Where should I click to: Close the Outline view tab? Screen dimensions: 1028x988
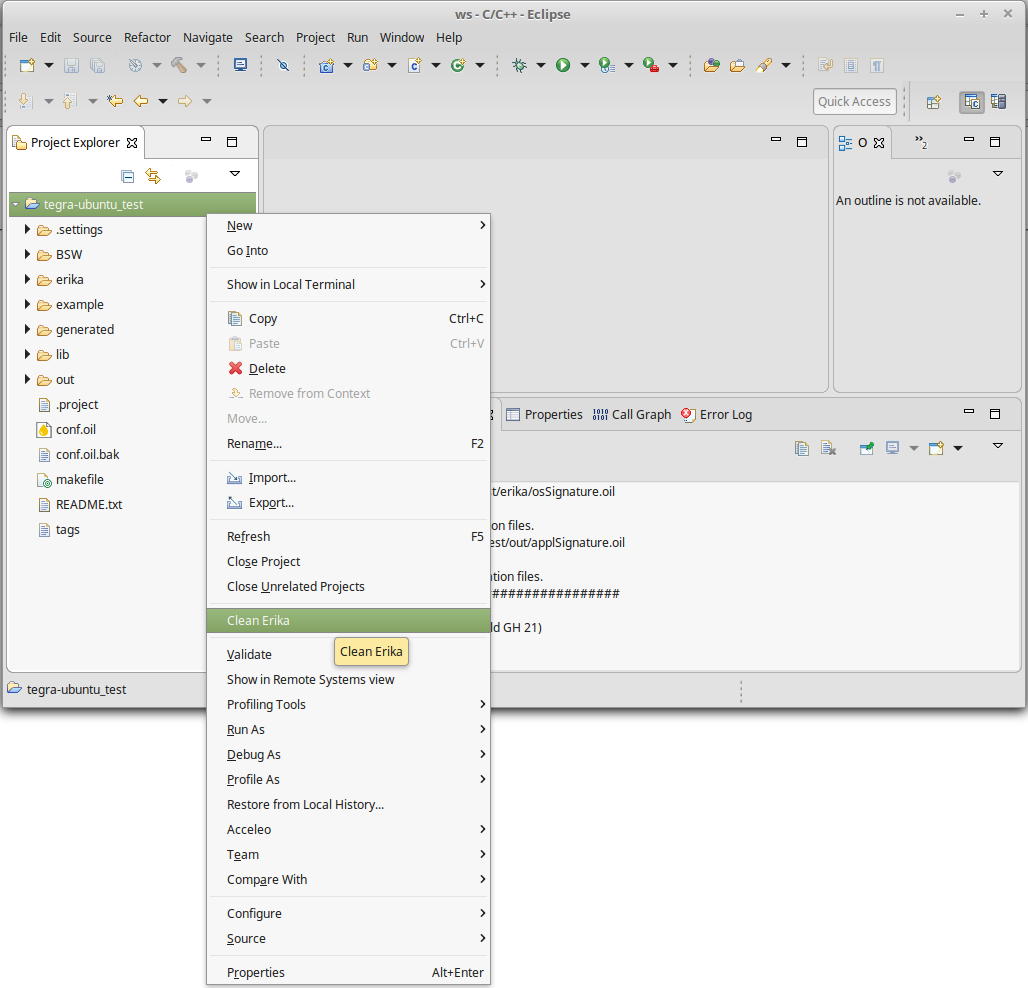click(x=879, y=143)
